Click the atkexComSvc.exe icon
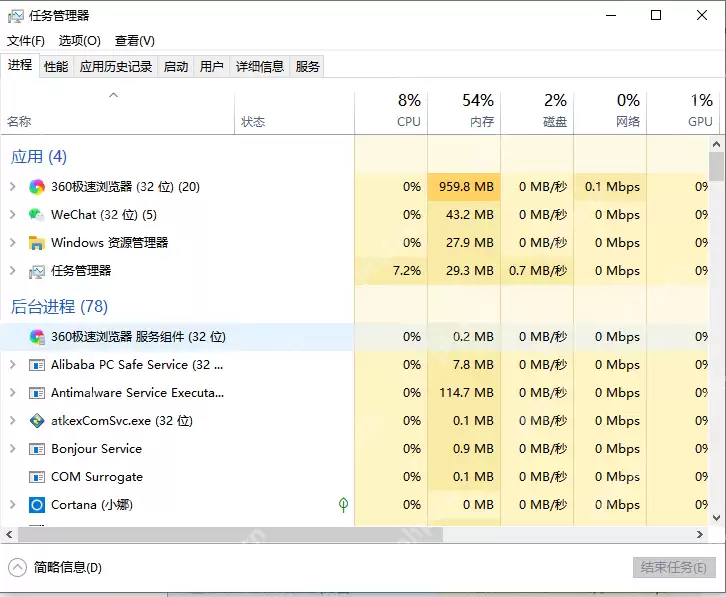 point(37,421)
